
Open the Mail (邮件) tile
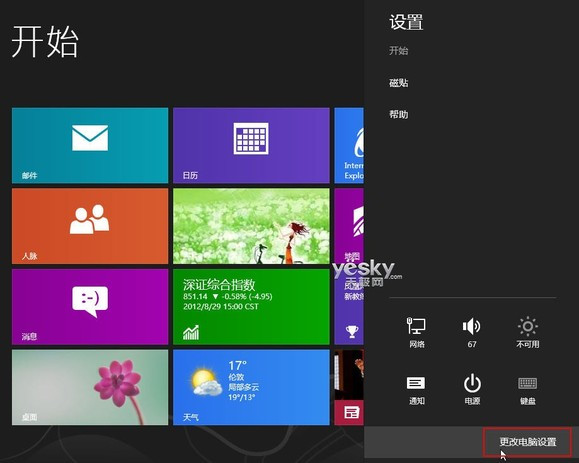tap(90, 145)
